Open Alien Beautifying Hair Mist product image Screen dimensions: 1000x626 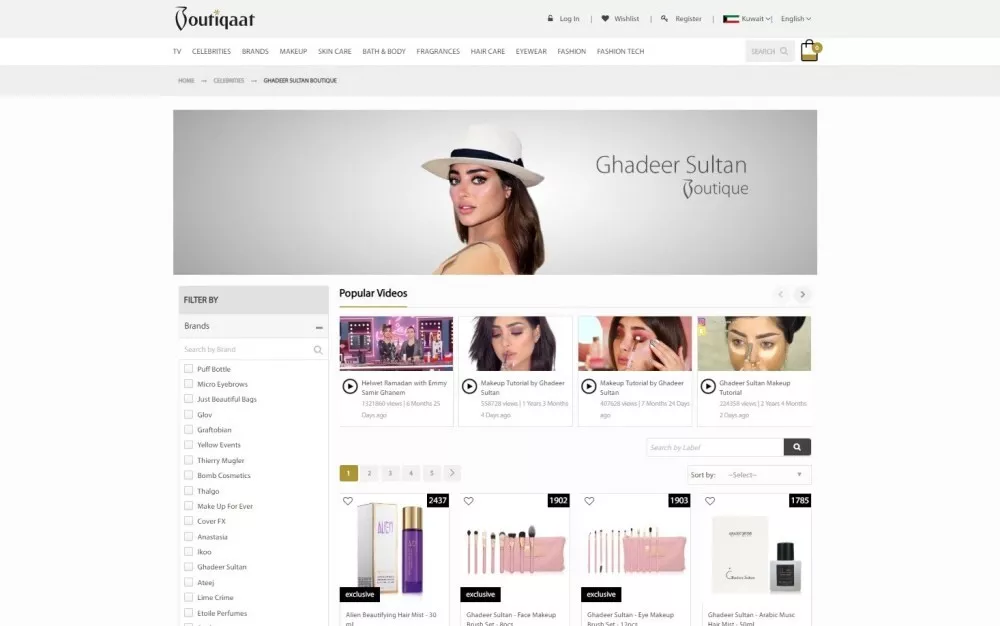coord(394,548)
